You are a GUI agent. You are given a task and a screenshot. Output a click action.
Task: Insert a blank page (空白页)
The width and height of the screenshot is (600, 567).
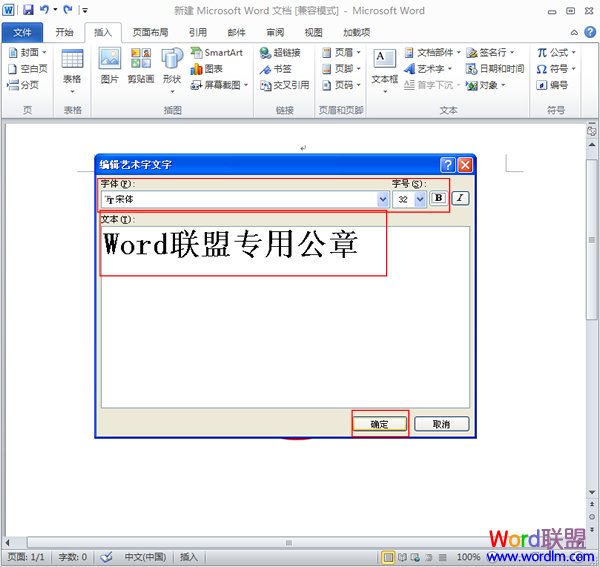point(28,68)
